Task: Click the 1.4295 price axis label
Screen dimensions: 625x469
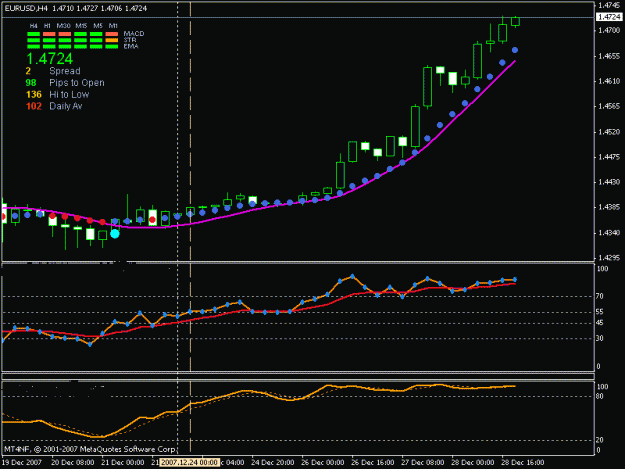Action: (x=609, y=258)
